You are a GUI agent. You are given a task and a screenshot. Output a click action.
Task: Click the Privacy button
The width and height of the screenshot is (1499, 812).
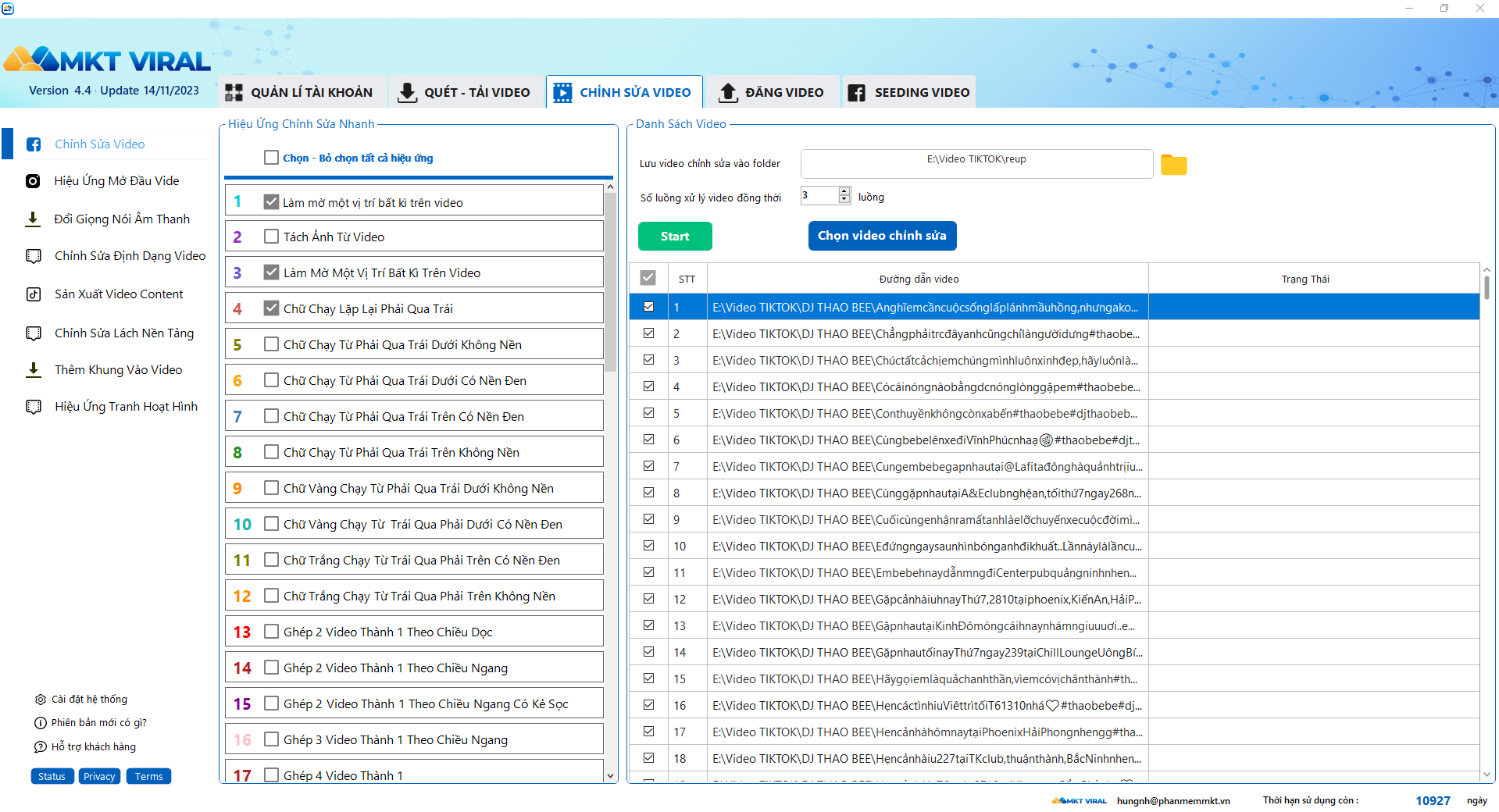tap(99, 777)
